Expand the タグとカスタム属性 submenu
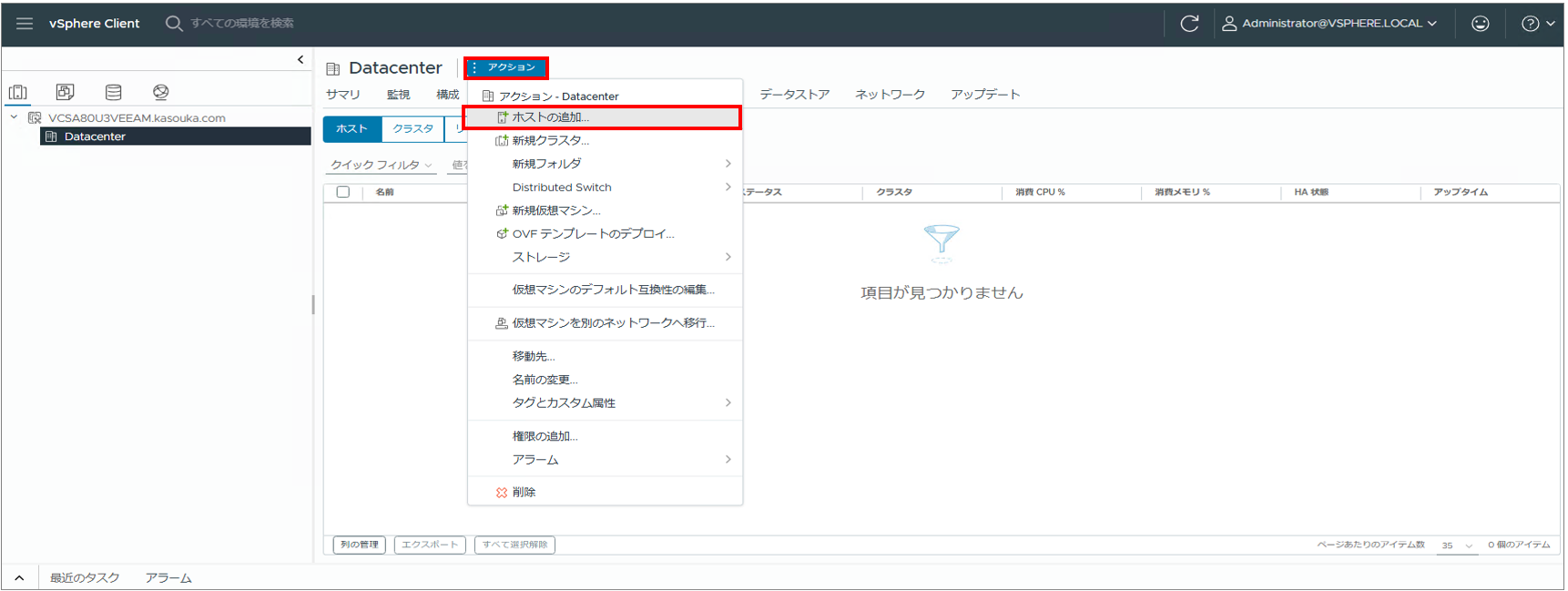Image resolution: width=1568 pixels, height=591 pixels. pyautogui.click(x=728, y=403)
